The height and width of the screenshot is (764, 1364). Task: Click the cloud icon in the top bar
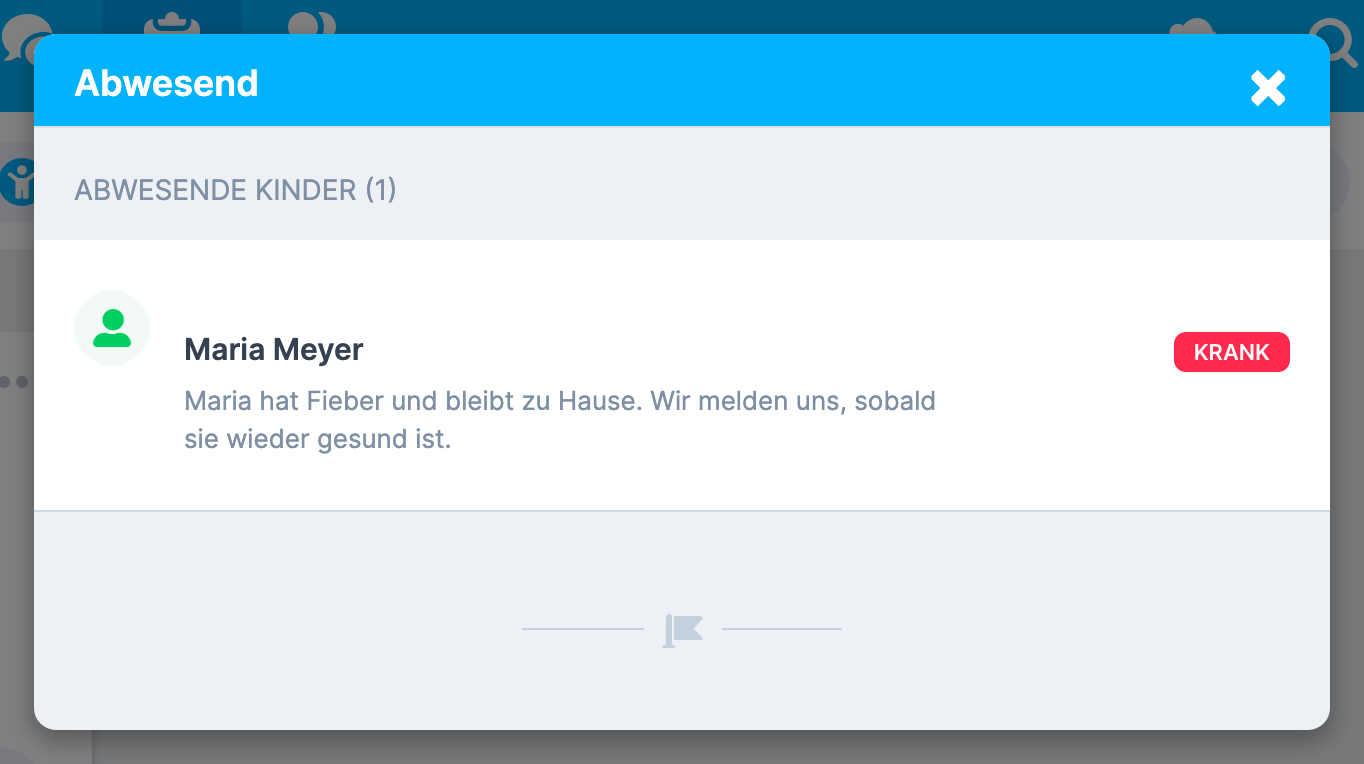pos(1192,27)
